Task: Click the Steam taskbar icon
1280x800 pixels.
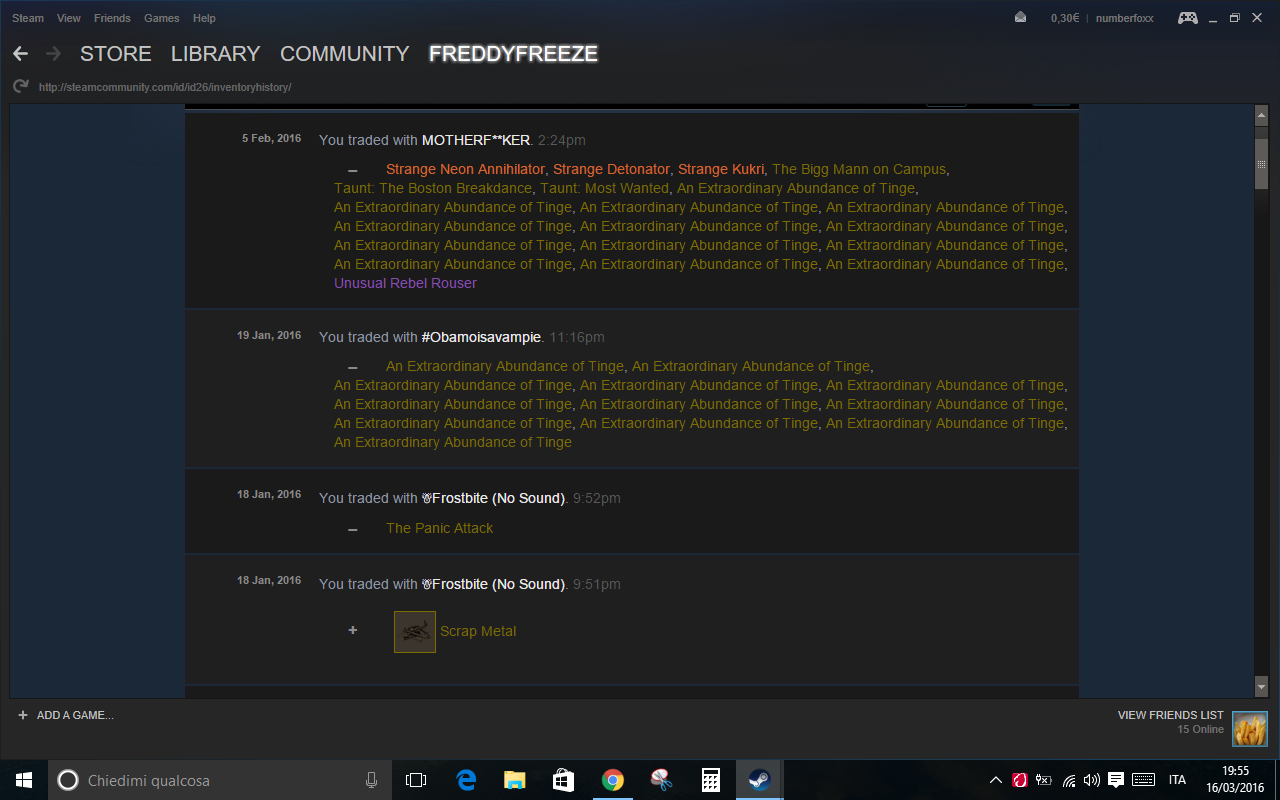Action: (759, 780)
